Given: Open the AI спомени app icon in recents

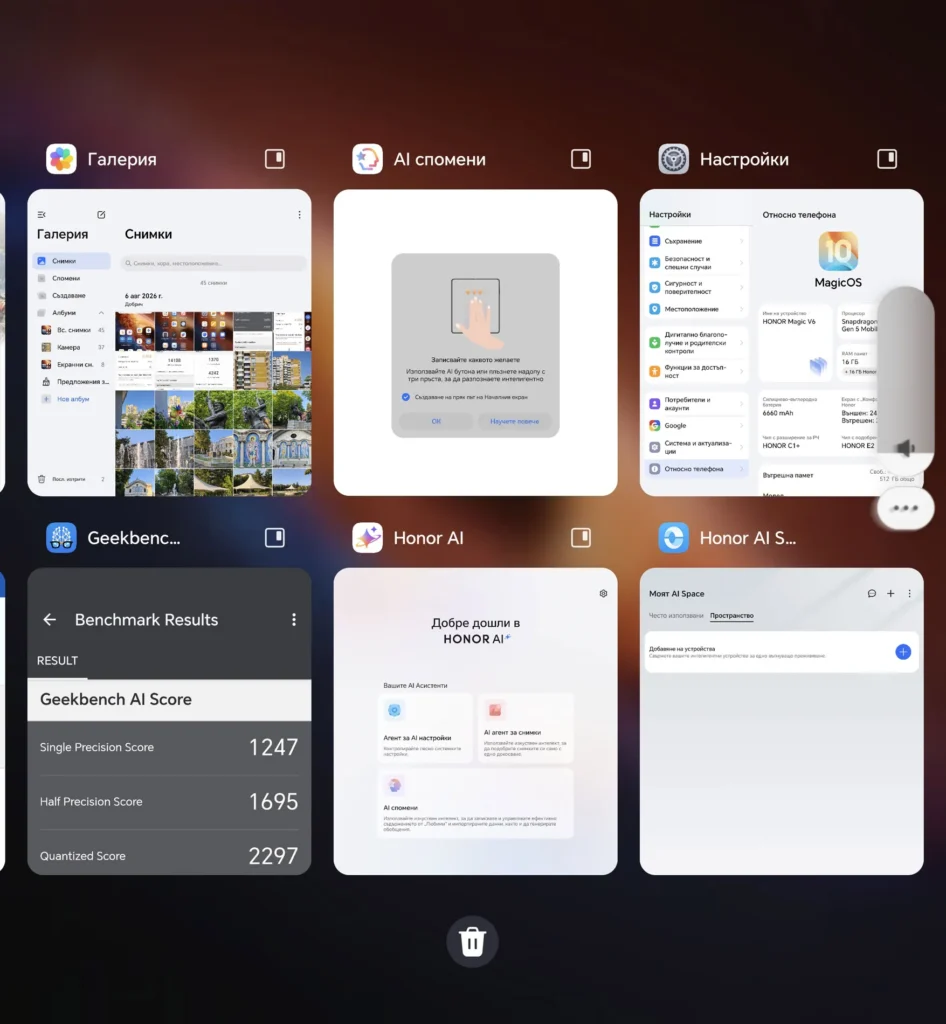Looking at the screenshot, I should [368, 159].
